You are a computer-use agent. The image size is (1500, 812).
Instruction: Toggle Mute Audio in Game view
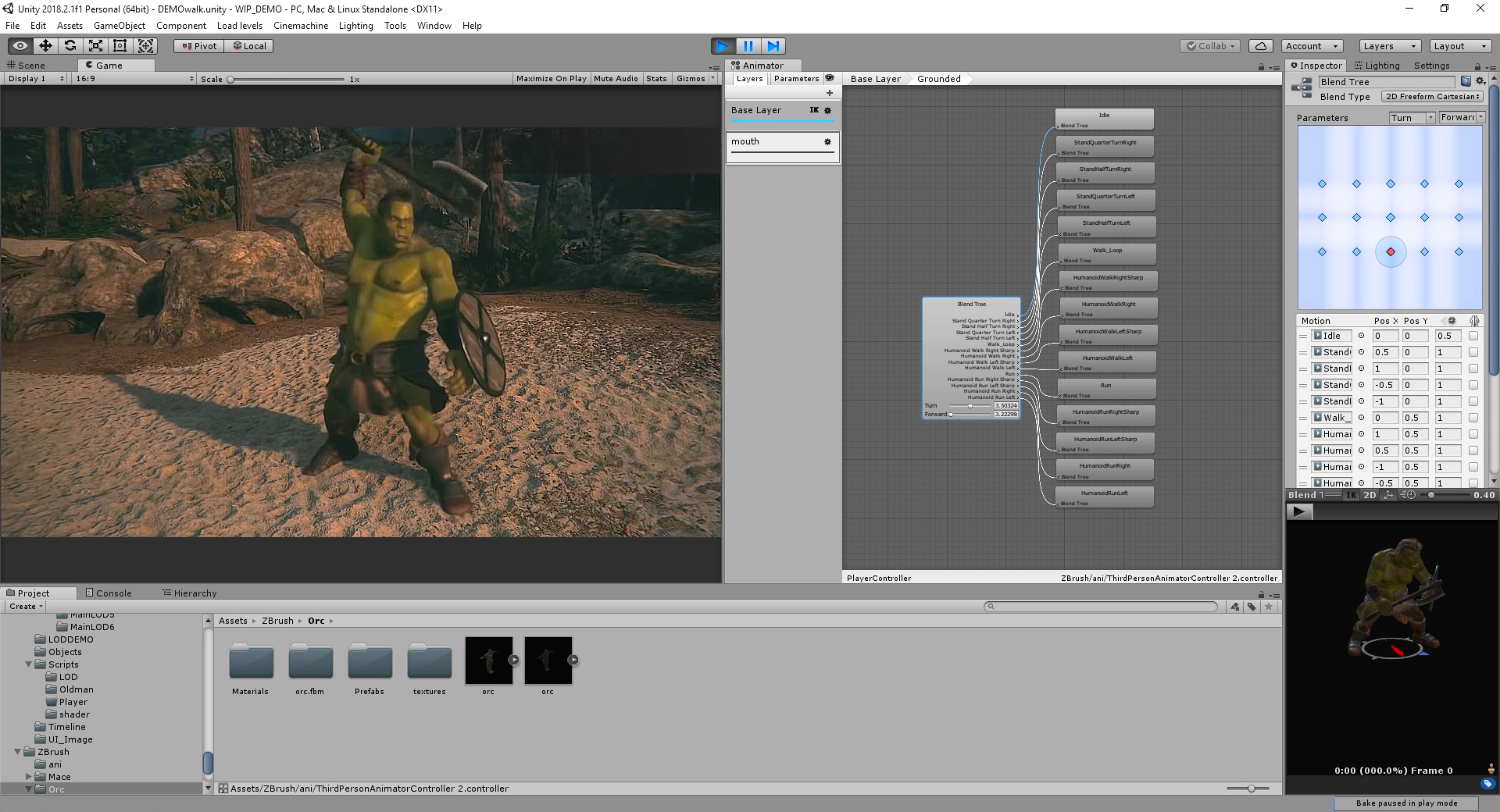[x=616, y=79]
